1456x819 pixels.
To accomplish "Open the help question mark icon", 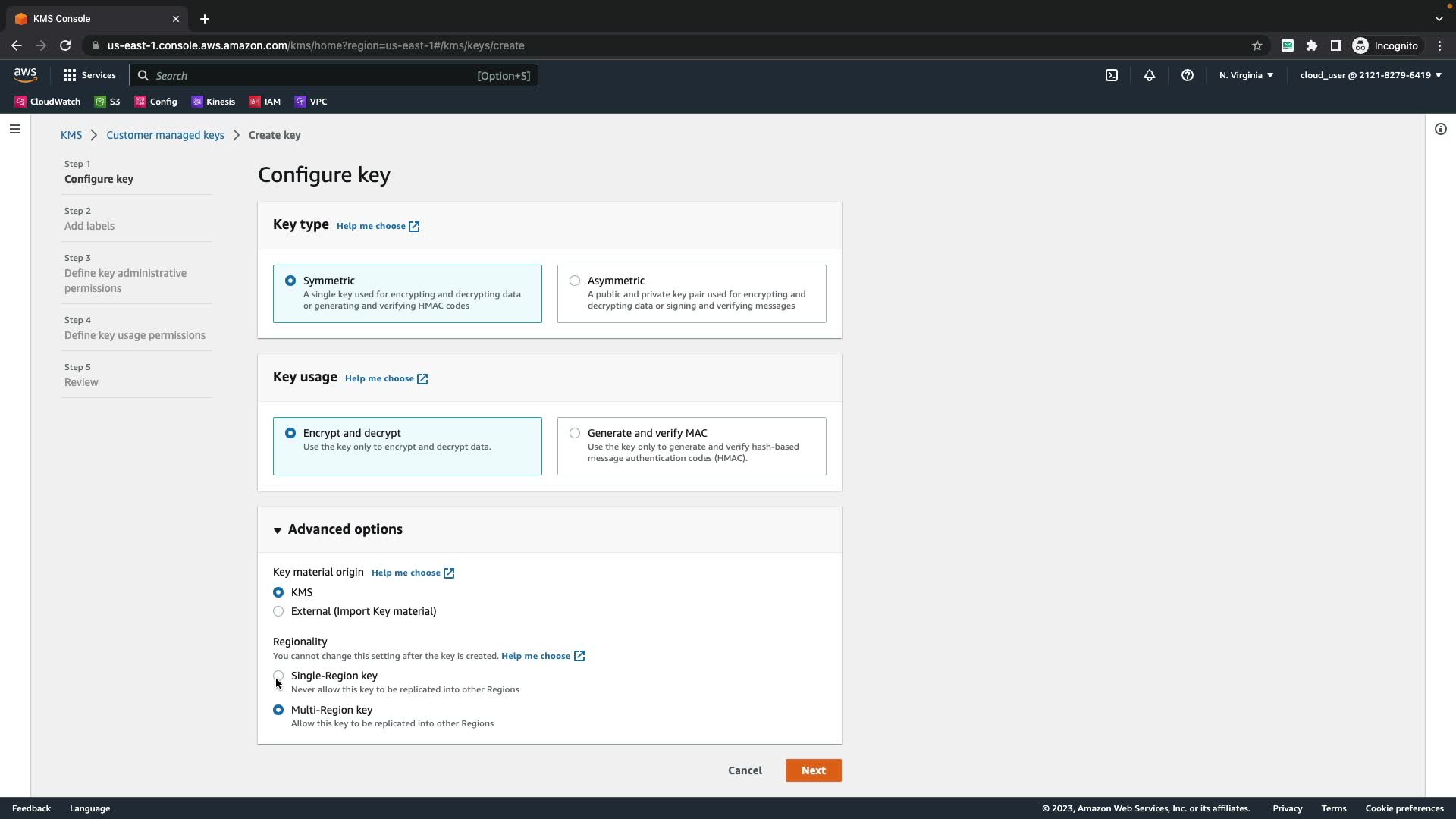I will coord(1187,75).
